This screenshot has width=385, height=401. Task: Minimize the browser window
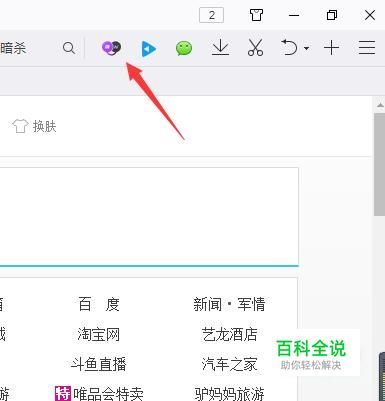(294, 15)
